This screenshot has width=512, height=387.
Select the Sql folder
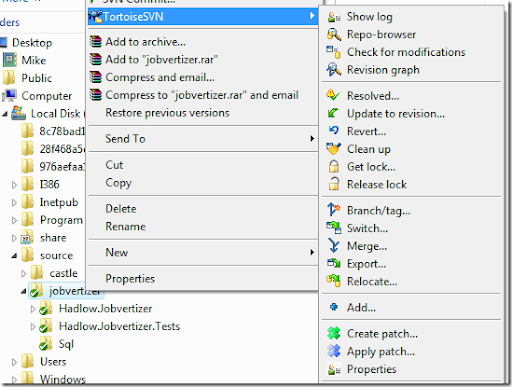[x=66, y=344]
